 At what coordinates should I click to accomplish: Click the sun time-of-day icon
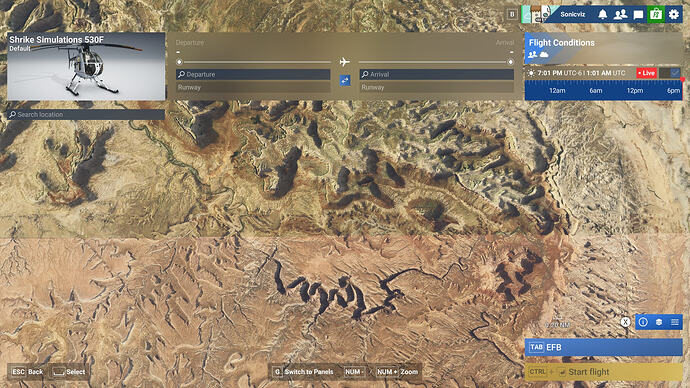tap(531, 73)
